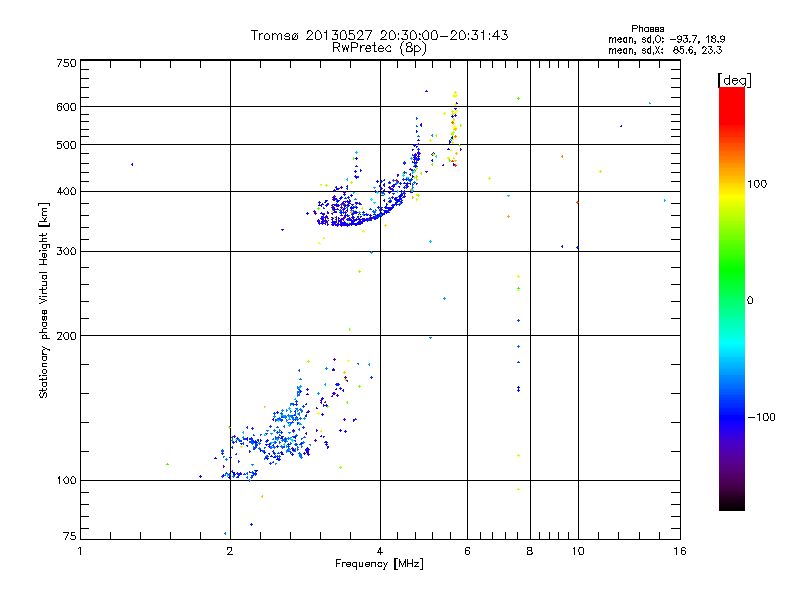
Task: Click the 'mean, sd,X: 85.6, 23.3' statistics line
Action: (665, 51)
